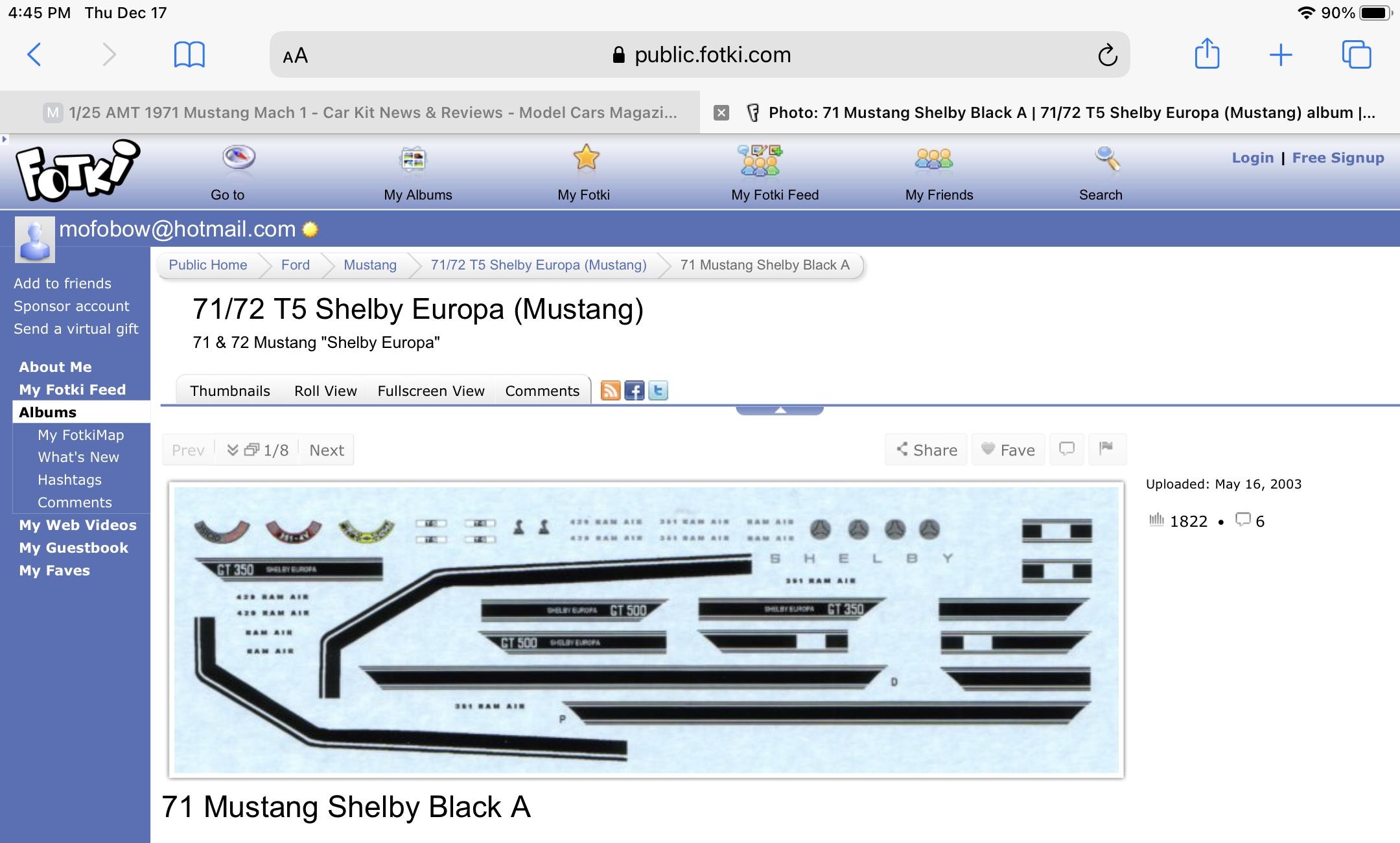The height and width of the screenshot is (843, 1400).
Task: Open What's New
Action: click(x=78, y=457)
